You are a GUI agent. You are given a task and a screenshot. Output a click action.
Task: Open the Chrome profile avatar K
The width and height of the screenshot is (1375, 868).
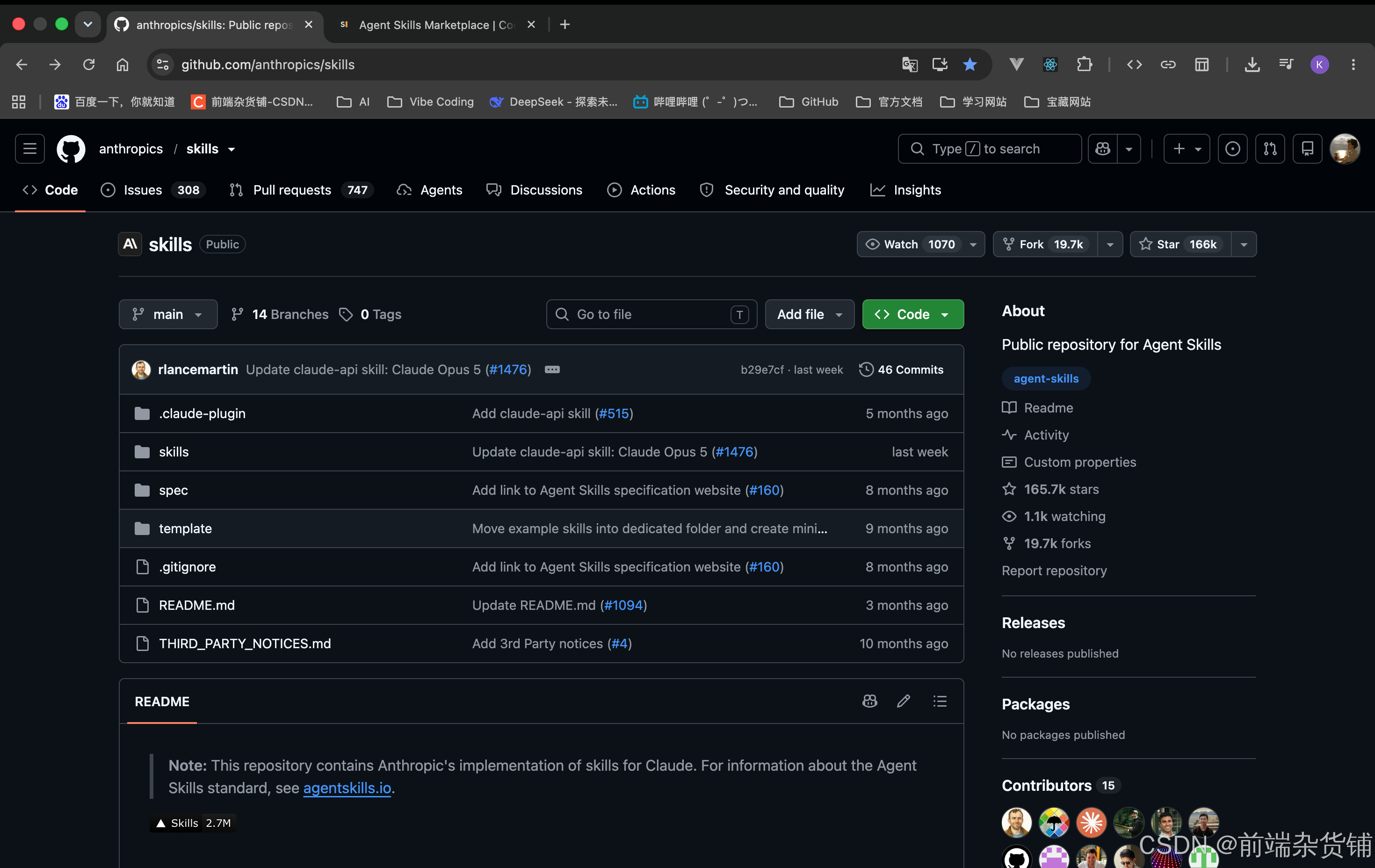[x=1319, y=65]
